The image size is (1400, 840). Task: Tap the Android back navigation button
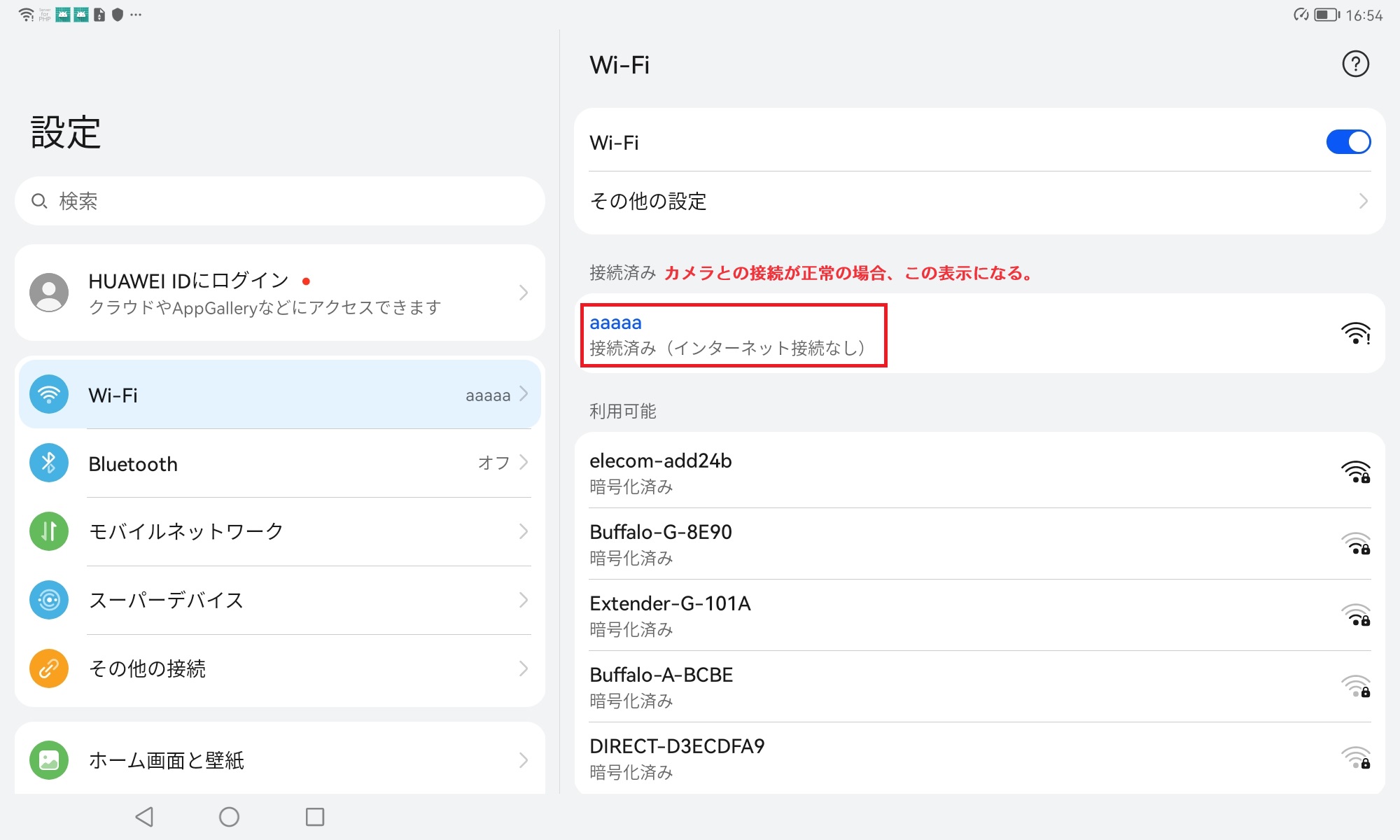pyautogui.click(x=144, y=817)
